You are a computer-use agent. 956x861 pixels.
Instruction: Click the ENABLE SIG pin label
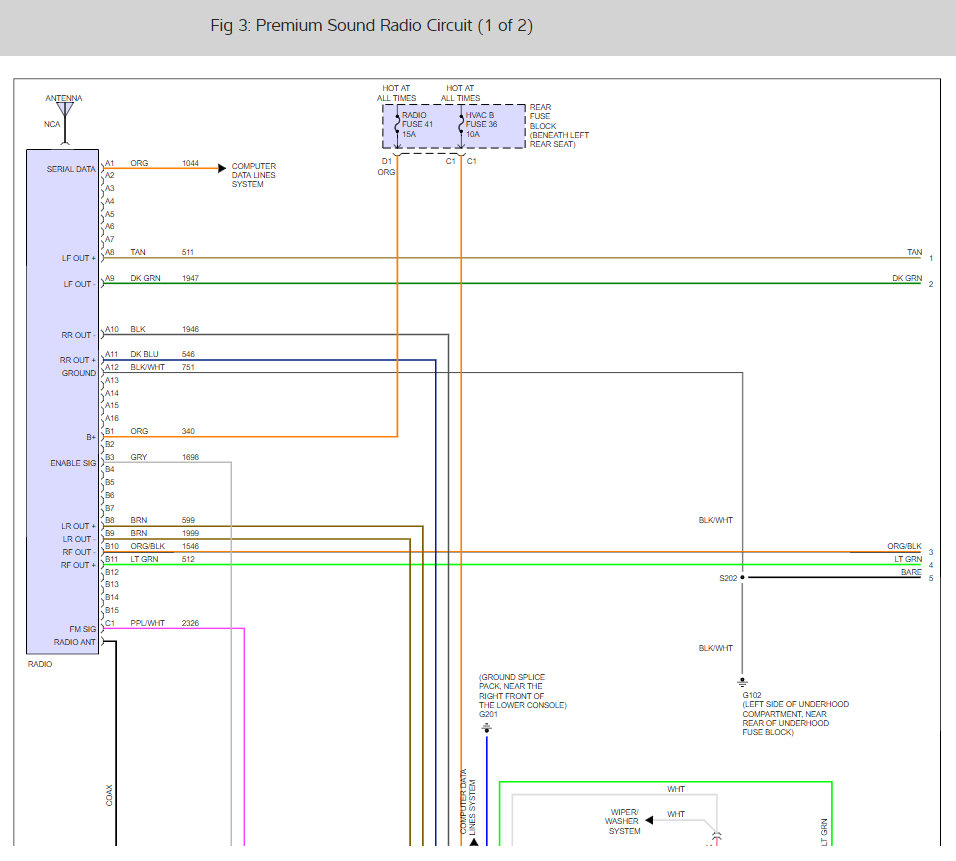coord(73,463)
